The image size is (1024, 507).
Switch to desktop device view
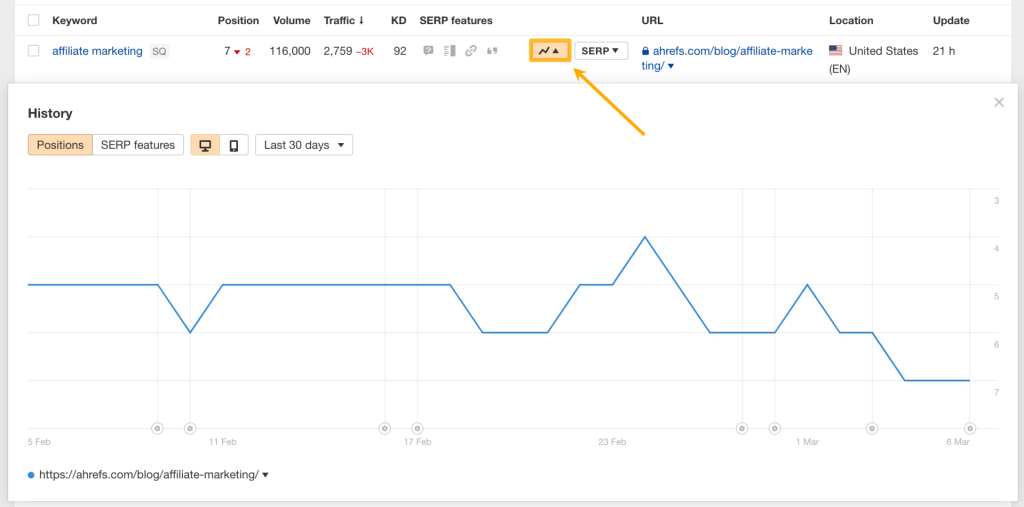point(205,145)
